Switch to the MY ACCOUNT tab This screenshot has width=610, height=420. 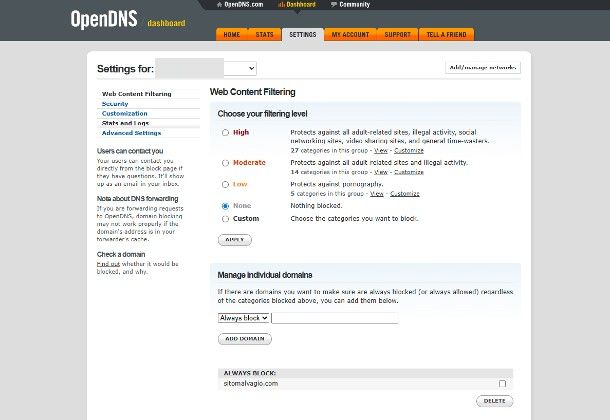coord(351,35)
